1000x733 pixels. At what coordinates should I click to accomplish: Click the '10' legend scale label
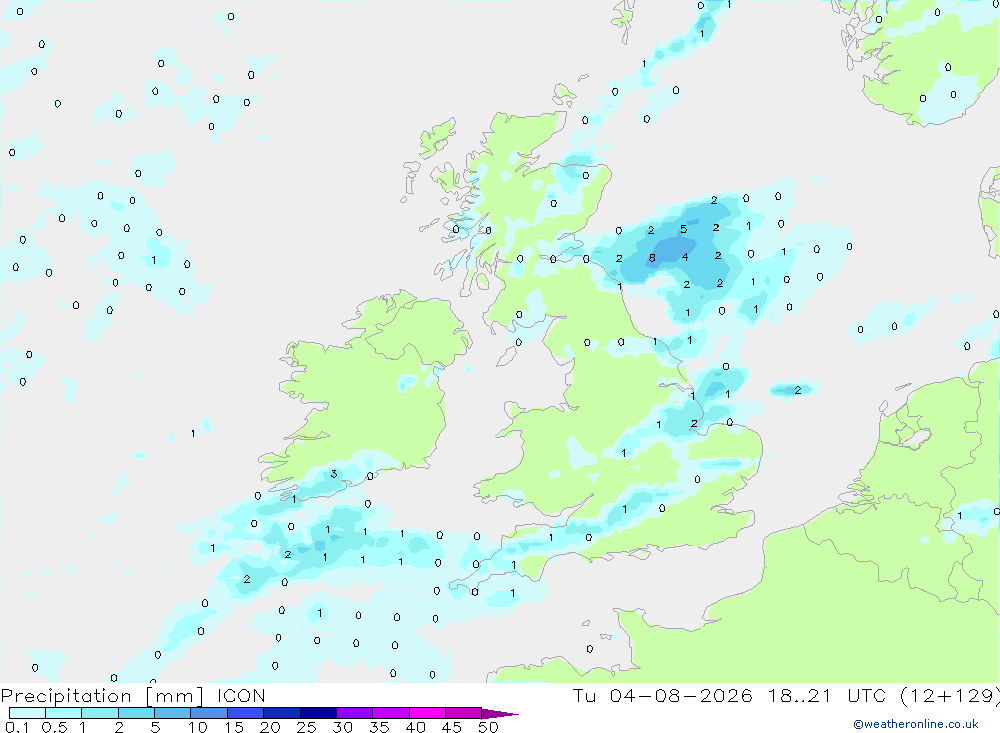[198, 727]
